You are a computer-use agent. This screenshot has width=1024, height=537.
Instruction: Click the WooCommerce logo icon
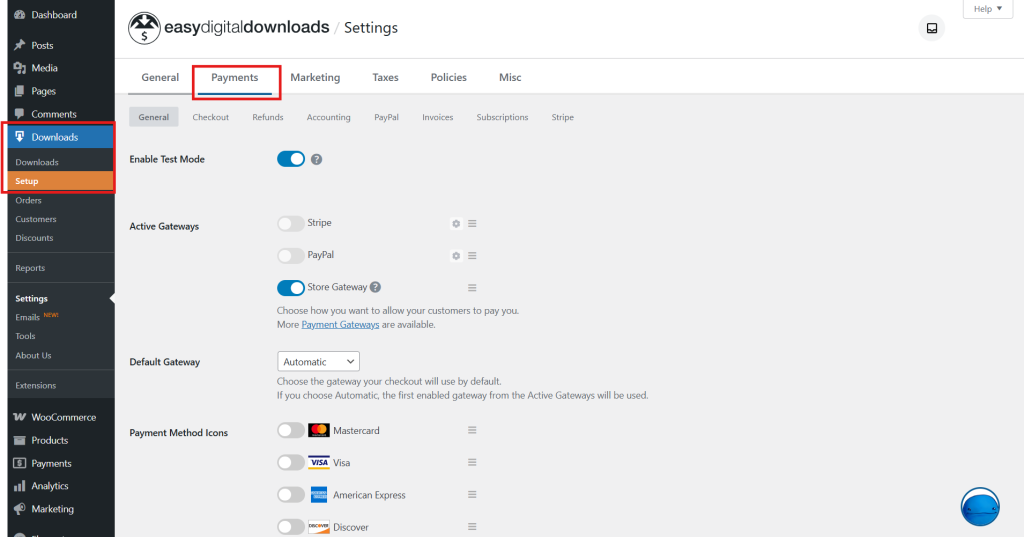tap(20, 417)
